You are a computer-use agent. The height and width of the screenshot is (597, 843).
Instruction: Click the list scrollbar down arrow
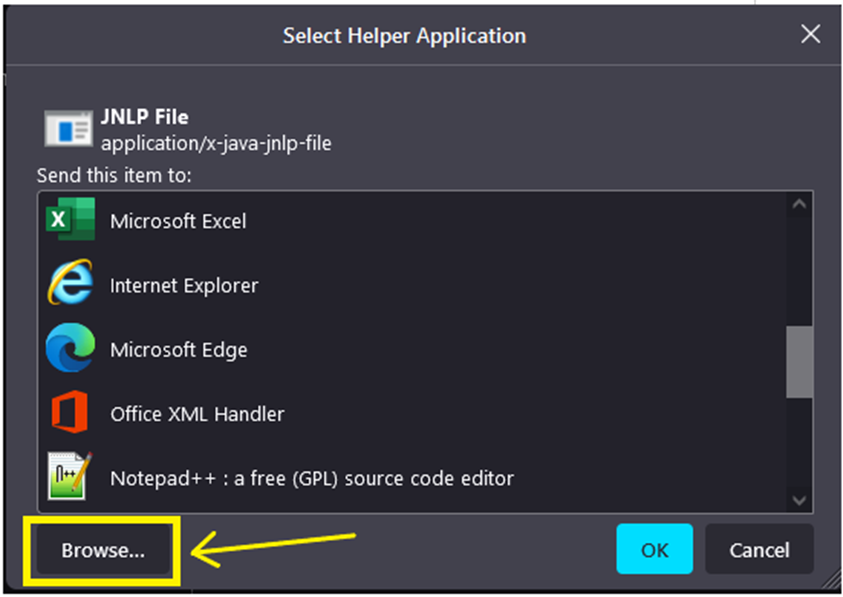(799, 499)
